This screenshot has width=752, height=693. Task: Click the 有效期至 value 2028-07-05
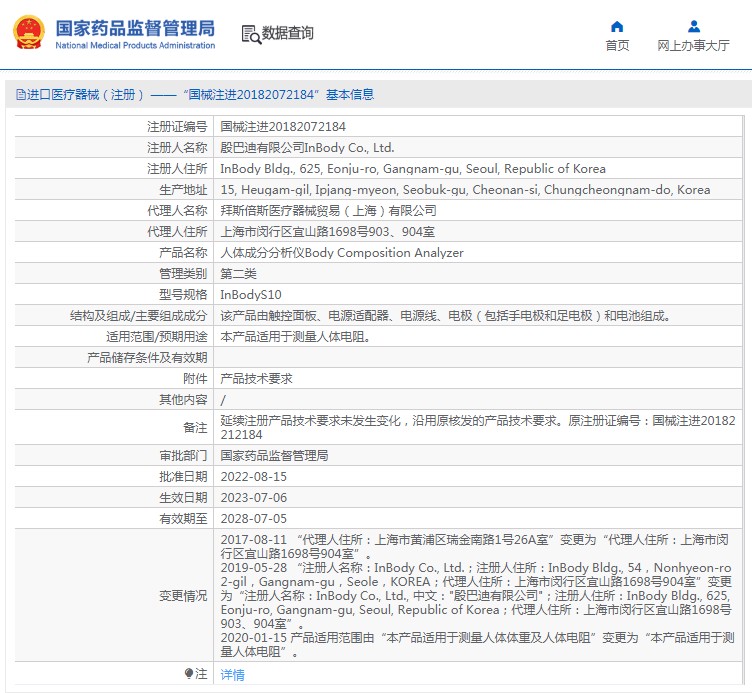coord(253,519)
